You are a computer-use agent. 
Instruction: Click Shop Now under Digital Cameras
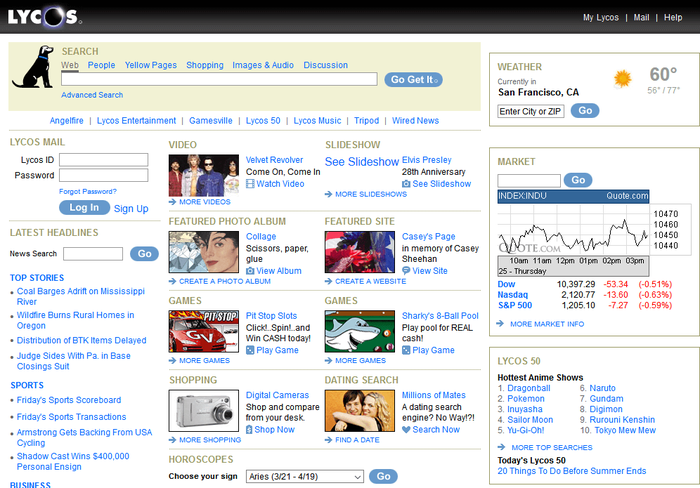pyautogui.click(x=270, y=429)
